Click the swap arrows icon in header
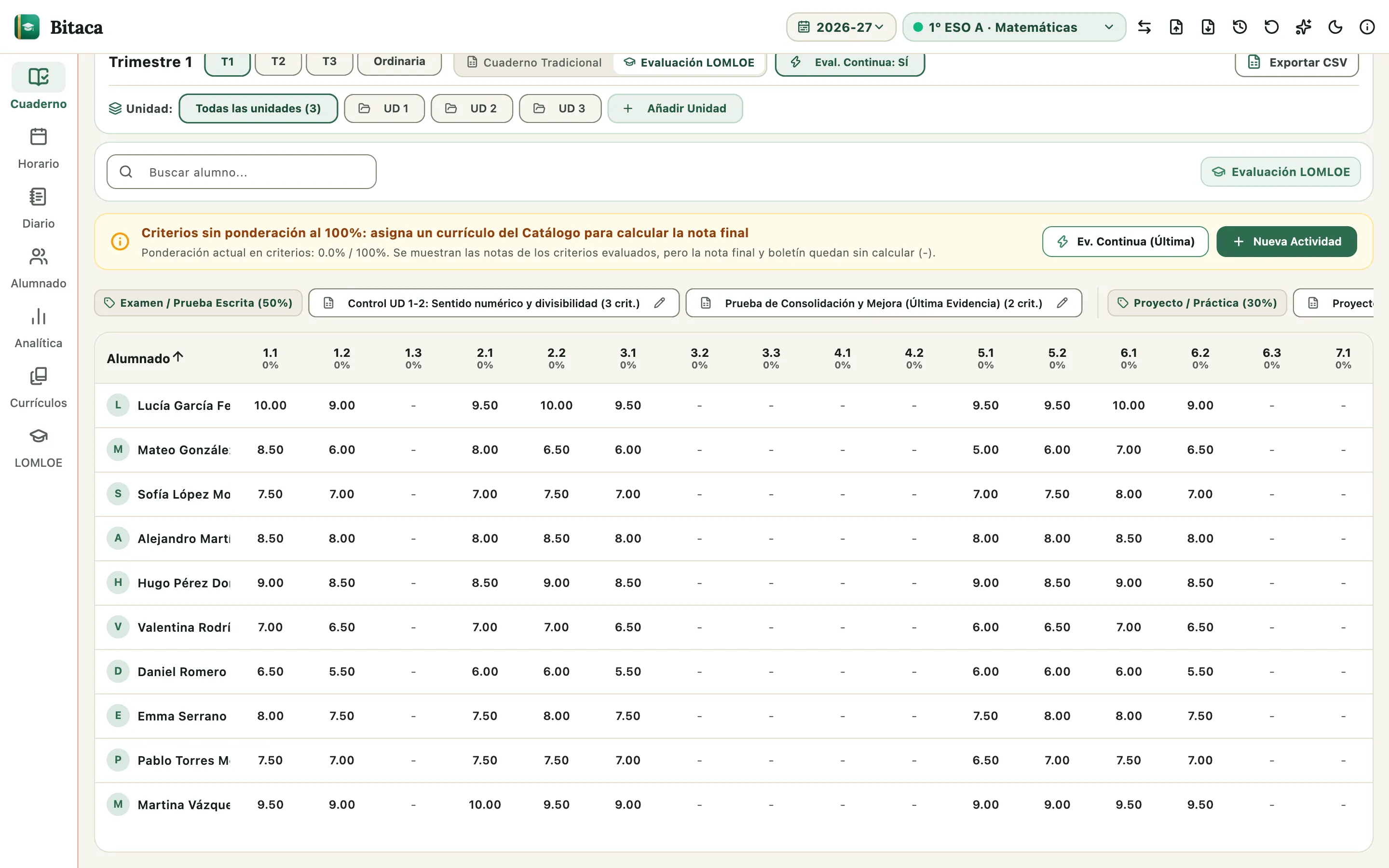Viewport: 1389px width, 868px height. tap(1144, 27)
